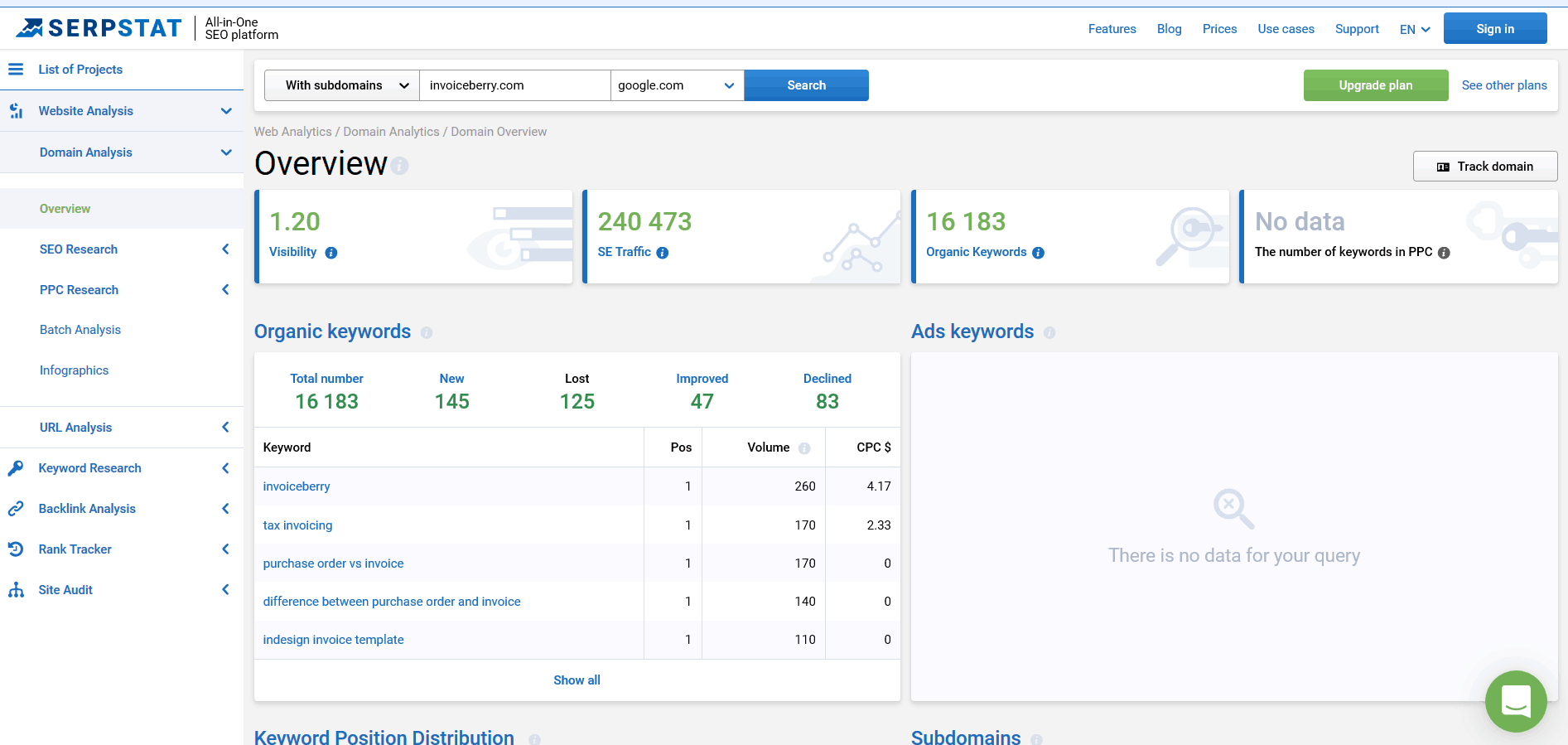
Task: Click the Site Audit hierarchy icon
Action: 16,590
